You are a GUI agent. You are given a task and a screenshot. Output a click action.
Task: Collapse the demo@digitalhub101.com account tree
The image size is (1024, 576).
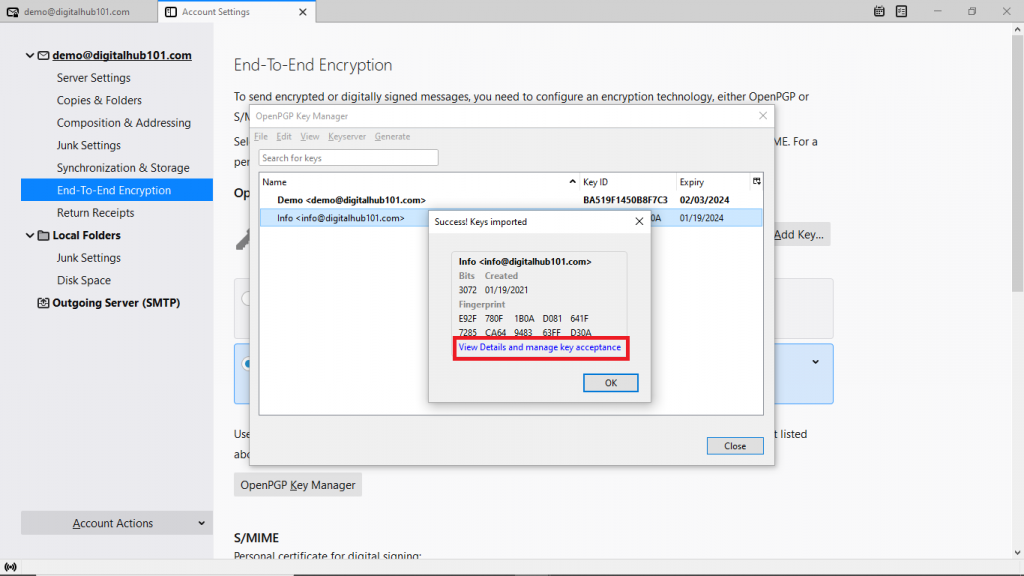(29, 56)
